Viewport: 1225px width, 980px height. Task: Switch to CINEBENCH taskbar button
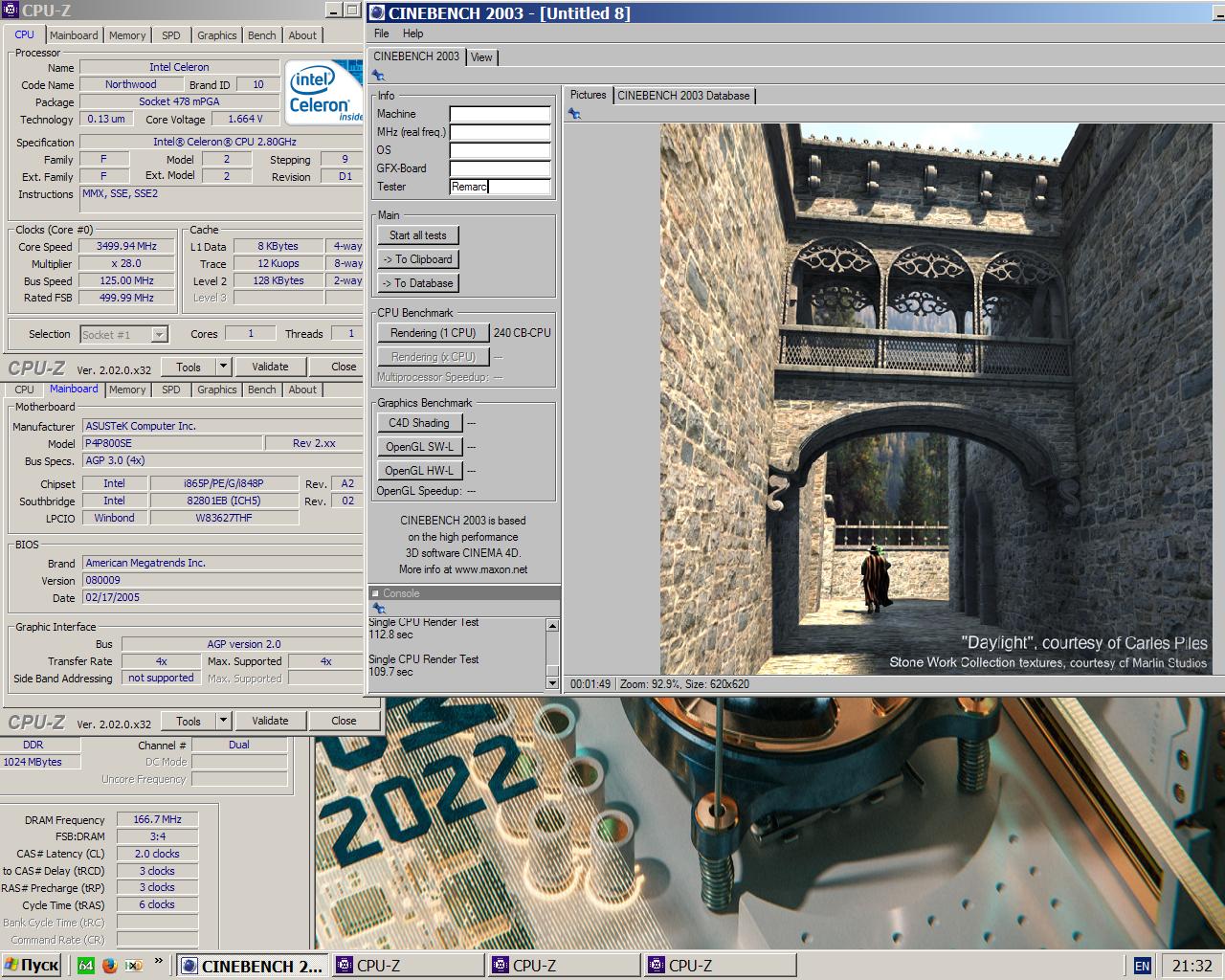point(254,966)
